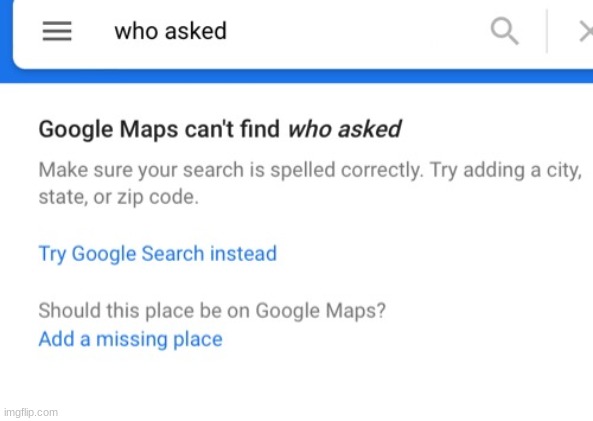593x421 pixels.
Task: Click the word 'place' in the Add link
Action: [198, 339]
